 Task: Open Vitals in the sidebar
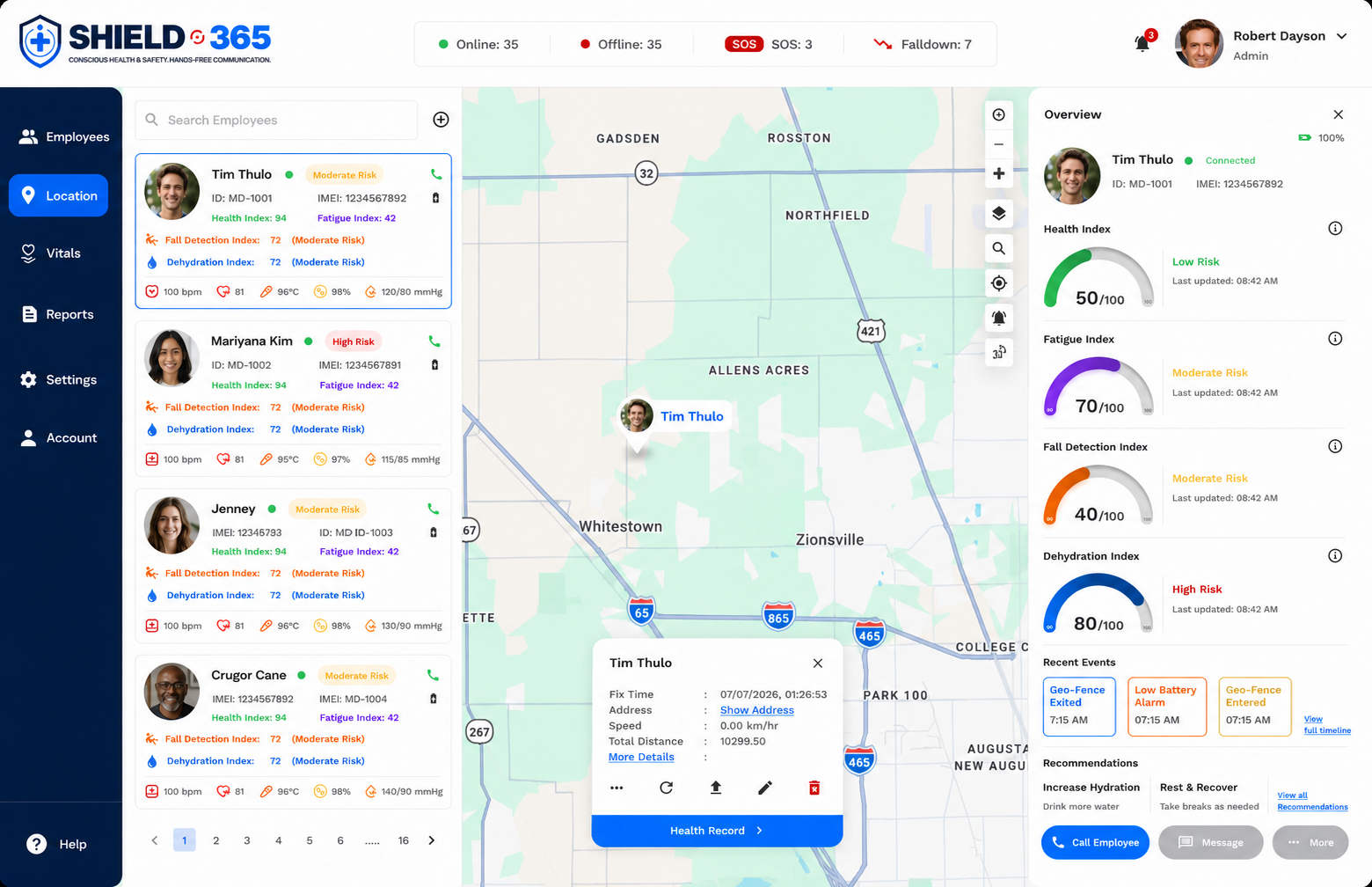click(50, 253)
